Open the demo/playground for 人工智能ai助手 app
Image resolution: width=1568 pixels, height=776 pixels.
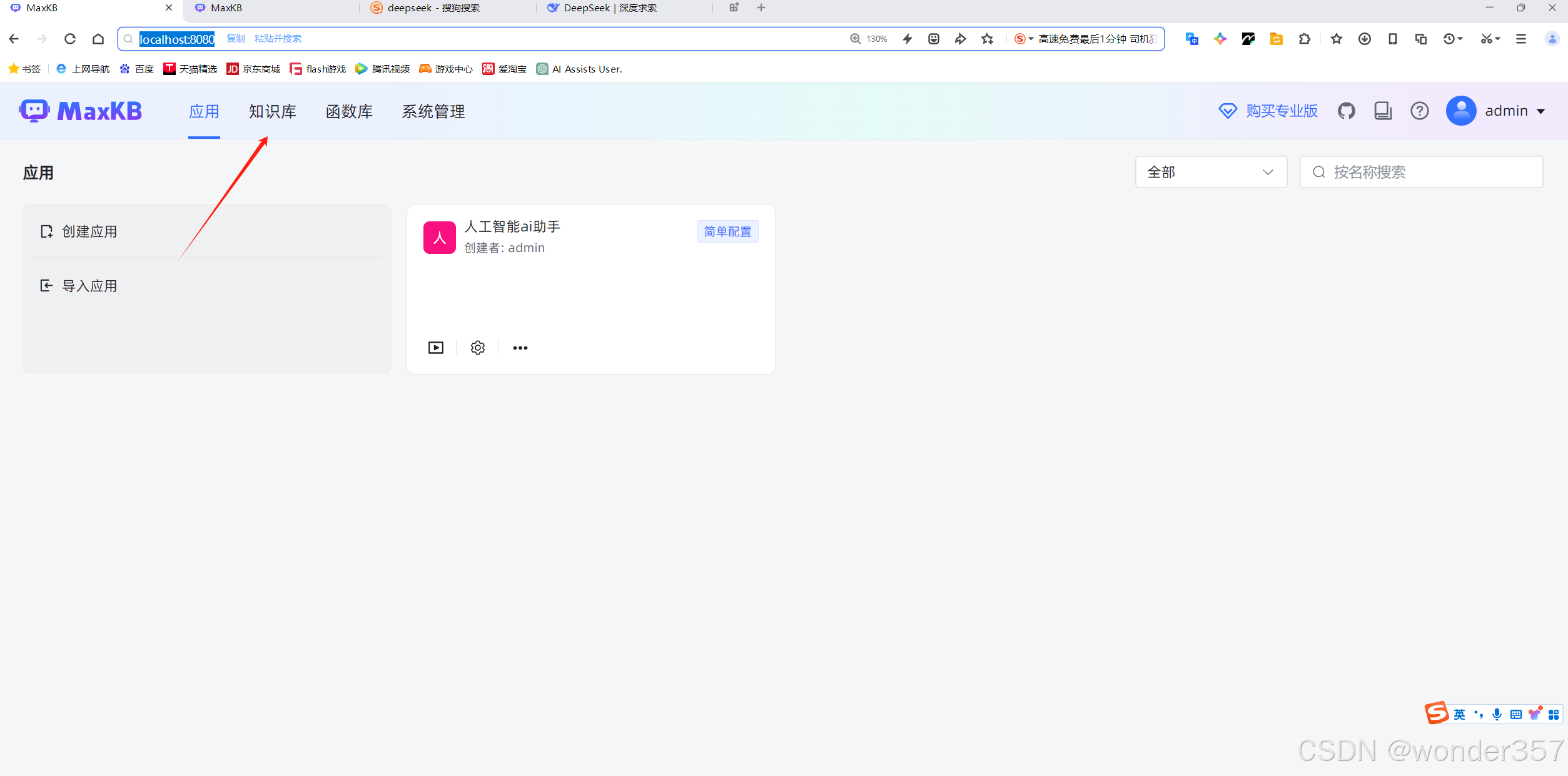(435, 348)
